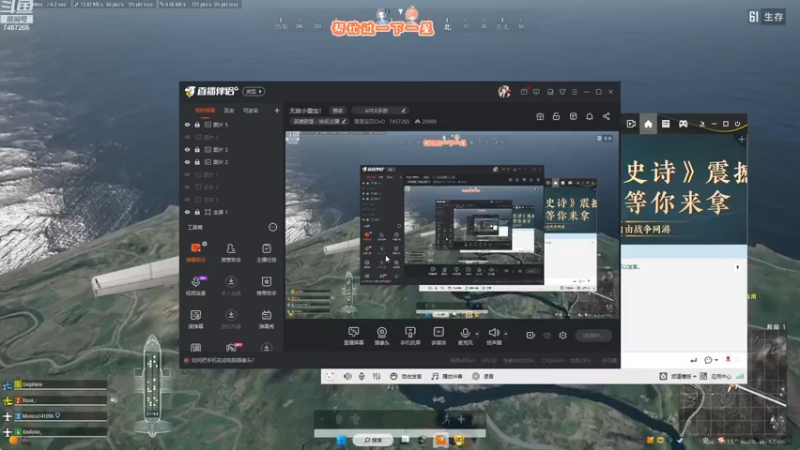
Task: Click the unlock padlock icon in the header
Action: click(x=556, y=116)
